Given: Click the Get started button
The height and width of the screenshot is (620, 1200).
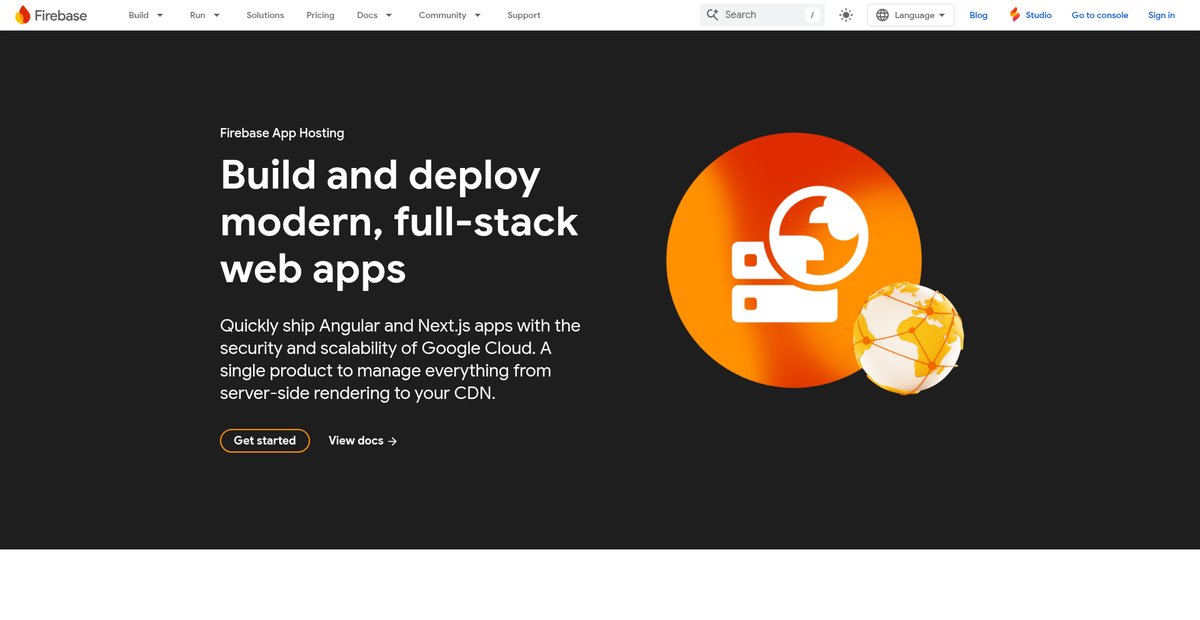Looking at the screenshot, I should 265,441.
